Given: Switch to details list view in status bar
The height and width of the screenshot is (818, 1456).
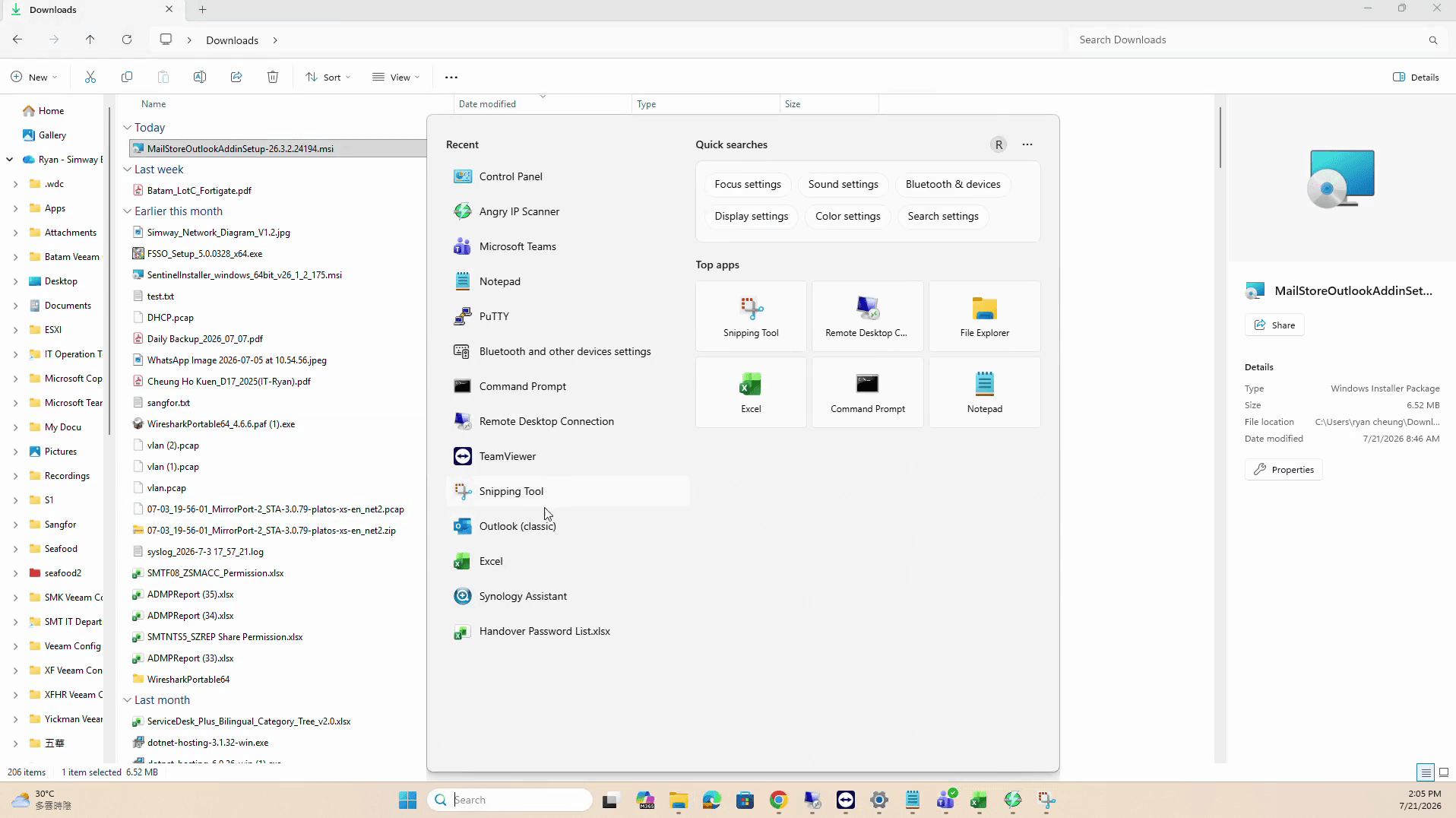Looking at the screenshot, I should (x=1426, y=772).
